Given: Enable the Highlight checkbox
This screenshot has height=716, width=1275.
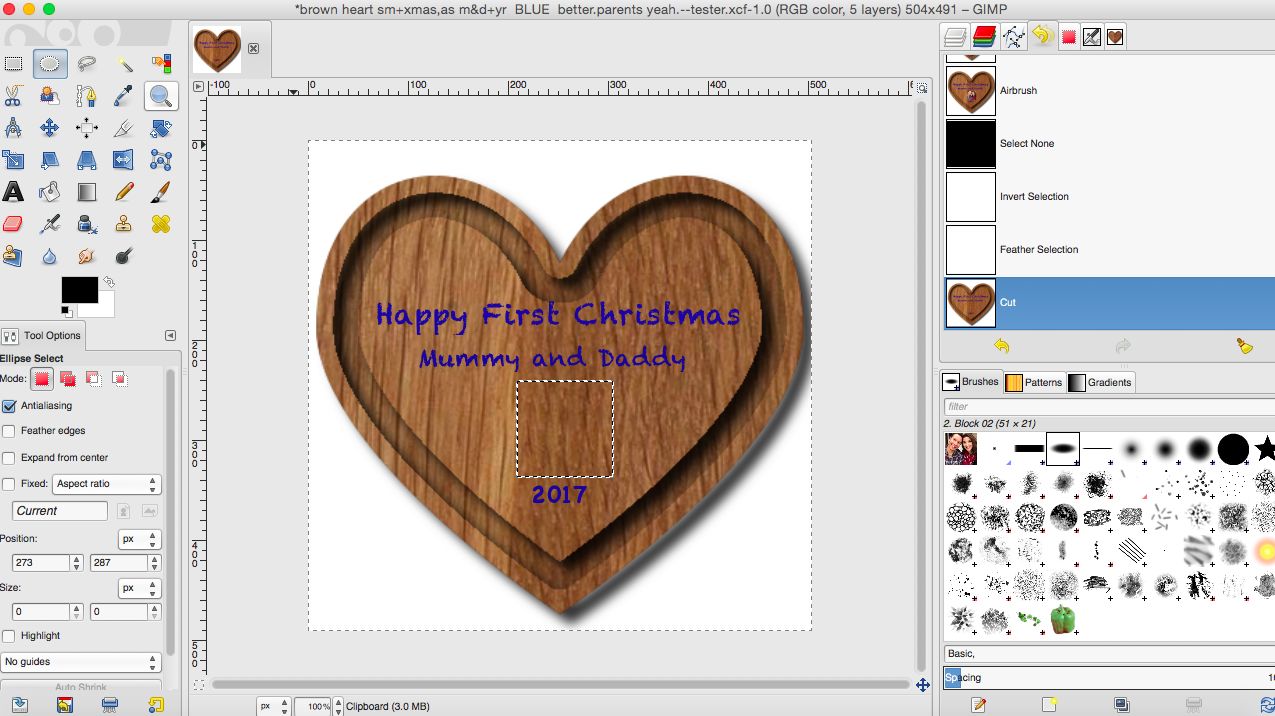Looking at the screenshot, I should (x=10, y=636).
